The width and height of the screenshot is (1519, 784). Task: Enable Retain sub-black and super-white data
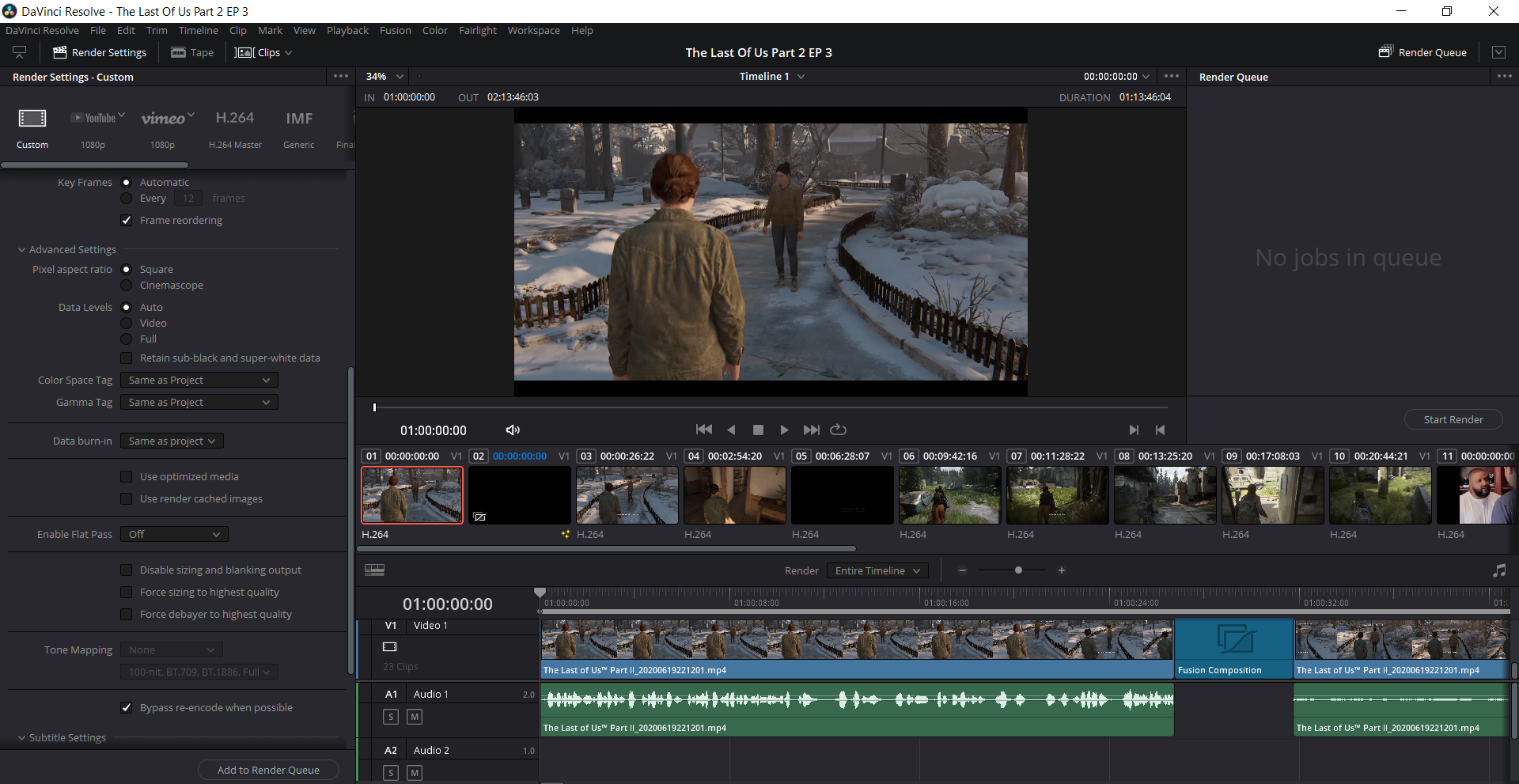coord(127,358)
